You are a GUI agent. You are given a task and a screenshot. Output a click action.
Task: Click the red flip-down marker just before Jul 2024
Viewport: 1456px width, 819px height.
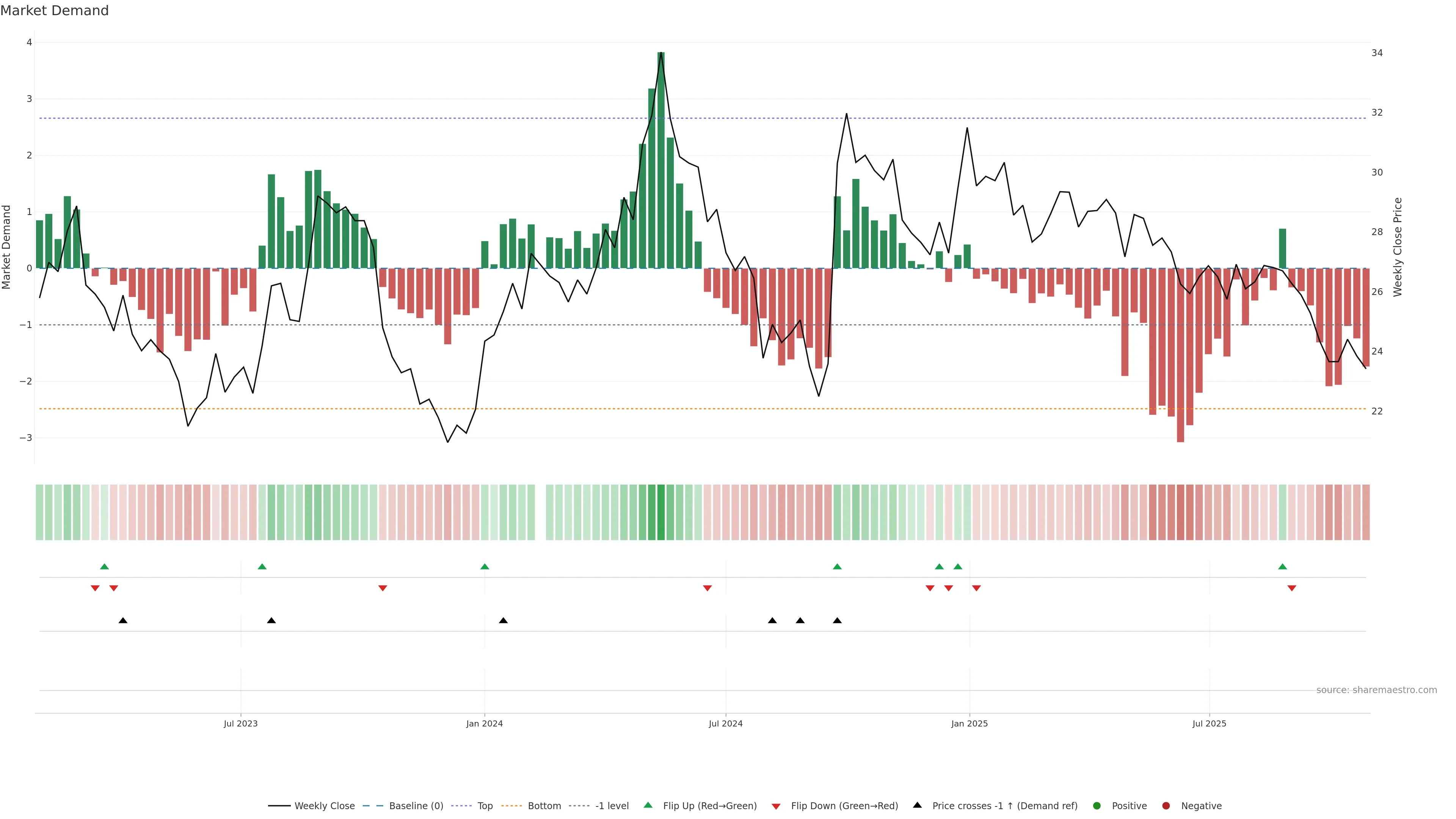707,588
